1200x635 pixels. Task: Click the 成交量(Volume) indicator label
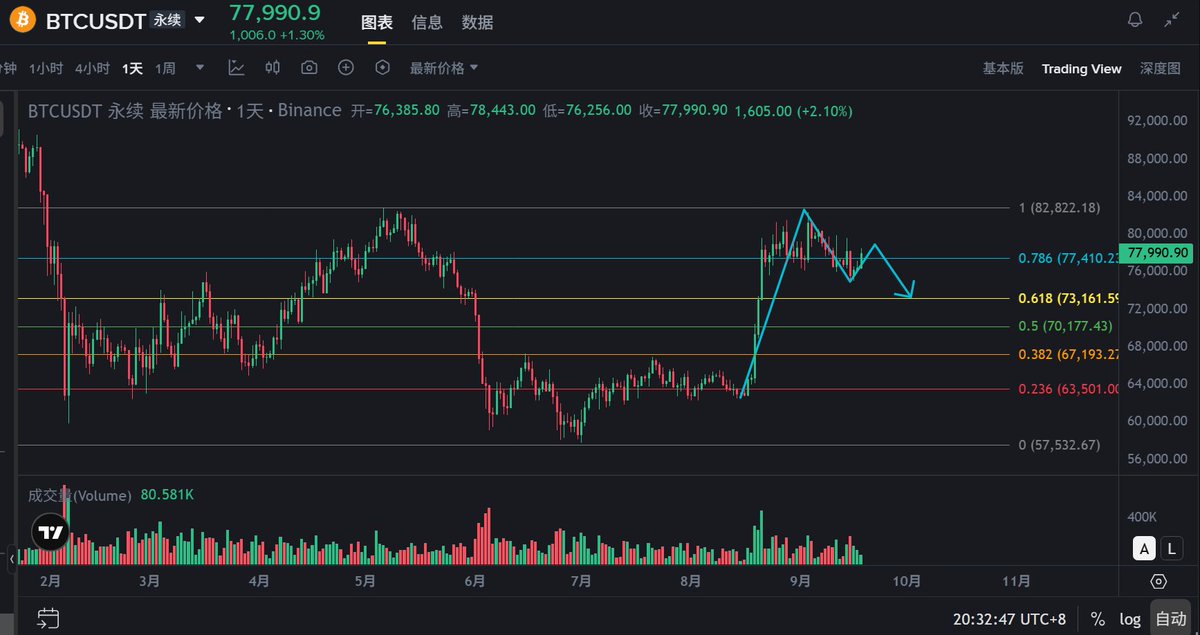click(x=80, y=495)
